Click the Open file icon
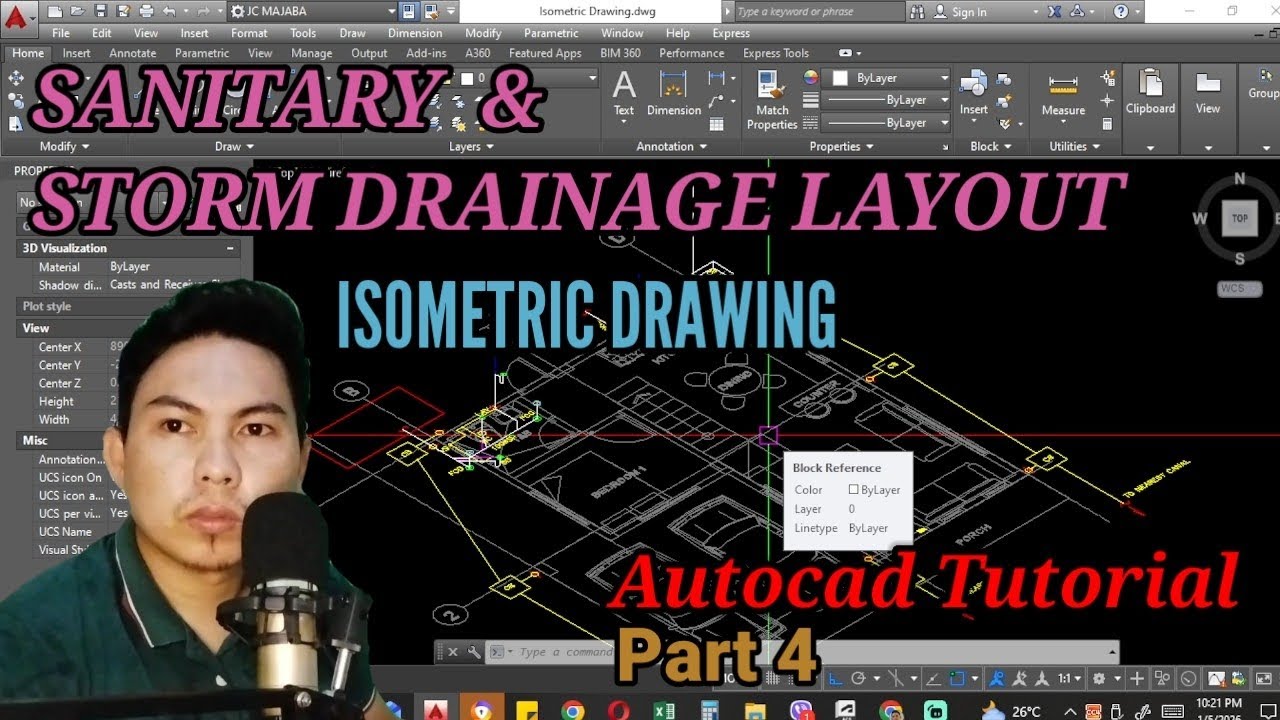The height and width of the screenshot is (720, 1280). click(77, 12)
